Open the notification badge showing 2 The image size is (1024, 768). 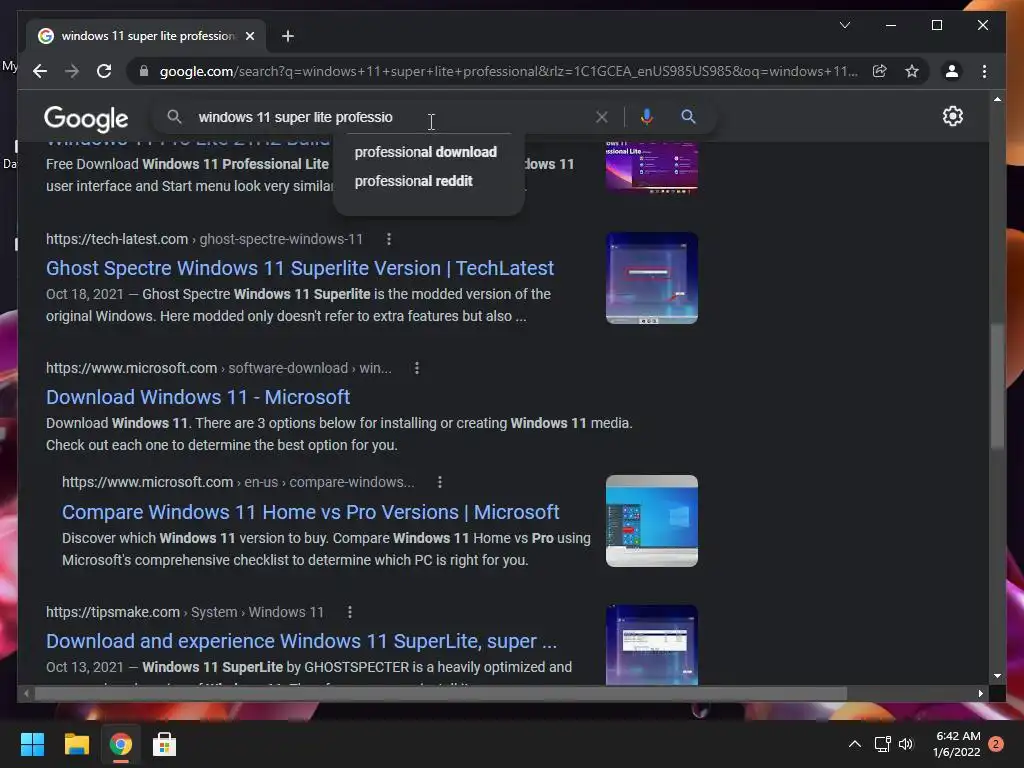click(996, 744)
